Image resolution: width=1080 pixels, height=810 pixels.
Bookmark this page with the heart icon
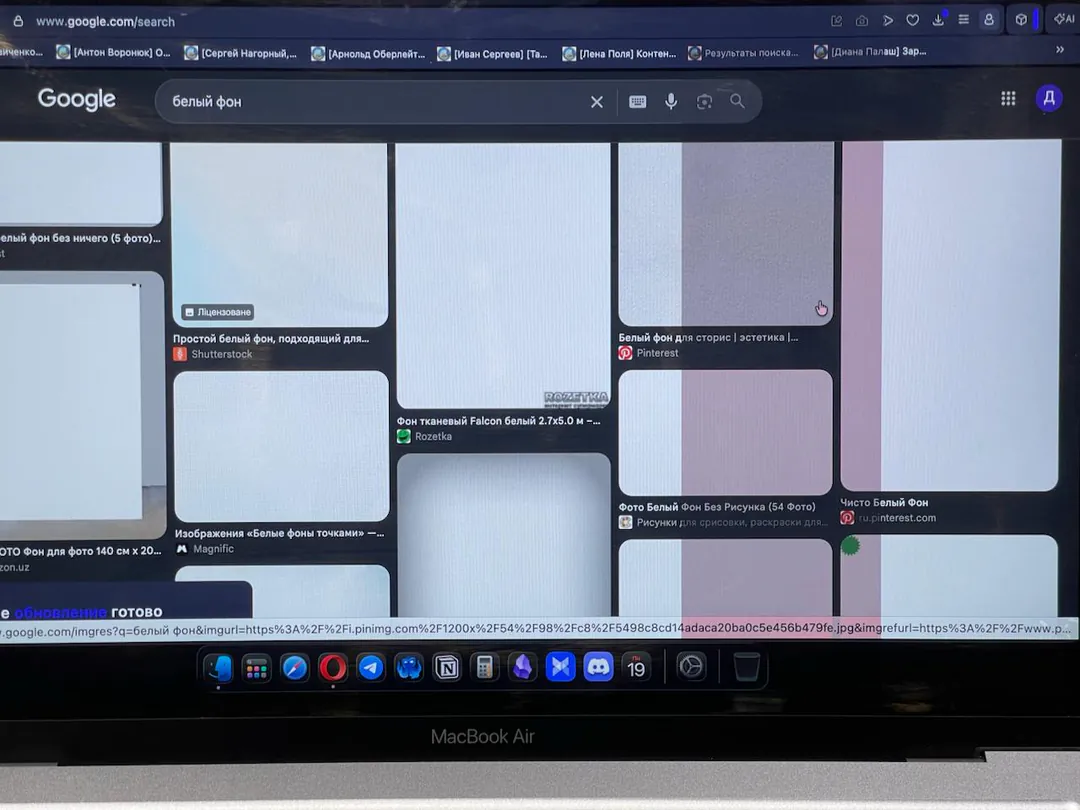coord(913,21)
